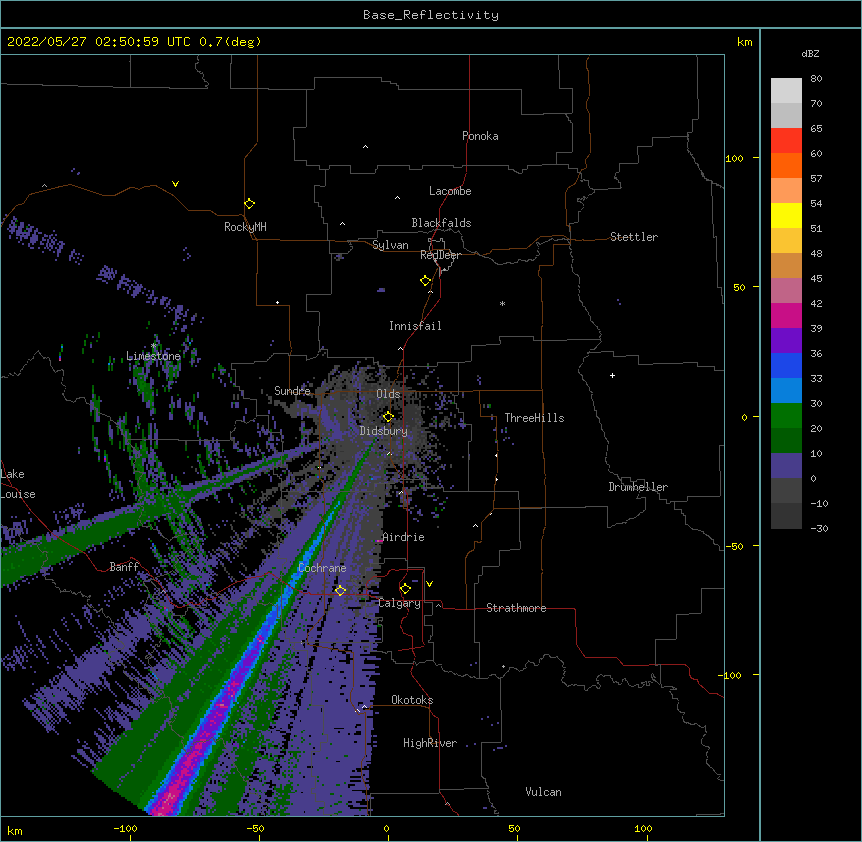Click the red 65 dBZ color swatch
The image size is (862, 842).
[x=786, y=141]
